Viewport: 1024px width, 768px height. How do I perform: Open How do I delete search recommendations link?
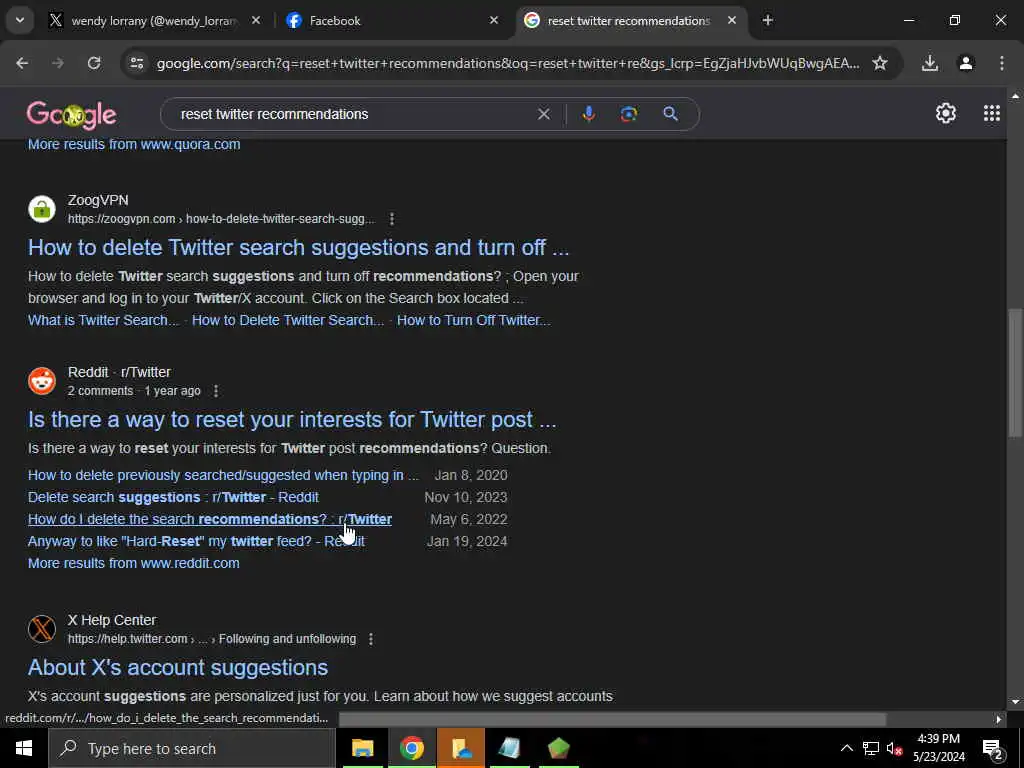coord(210,519)
